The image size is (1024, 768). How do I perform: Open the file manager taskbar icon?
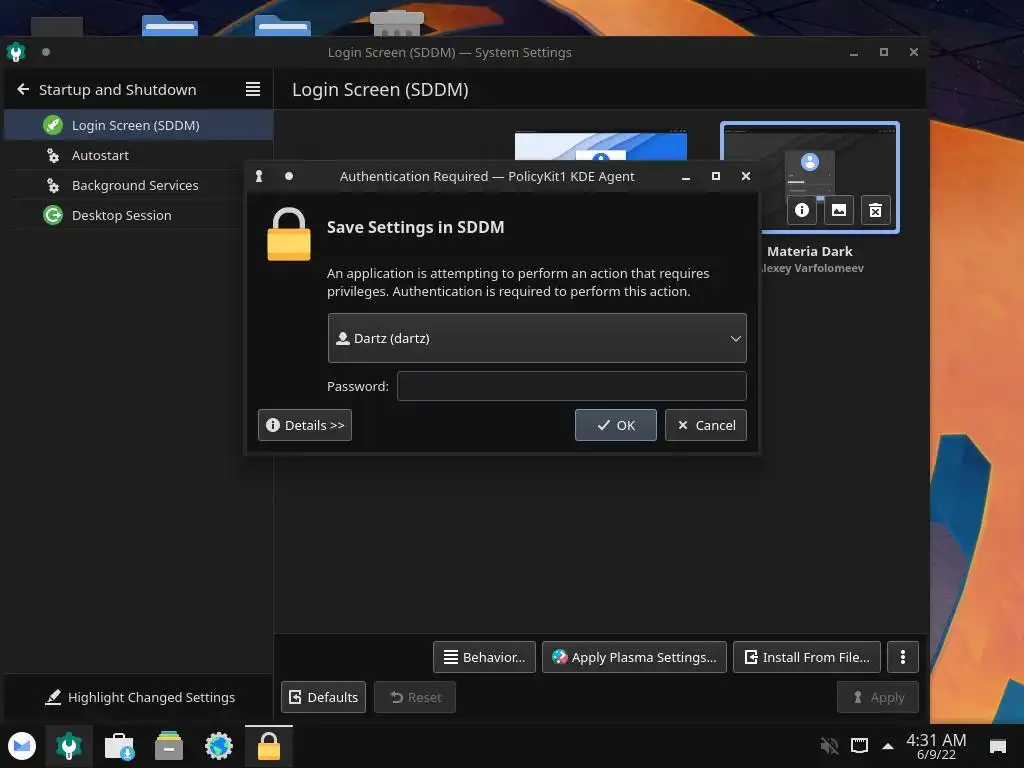point(168,746)
